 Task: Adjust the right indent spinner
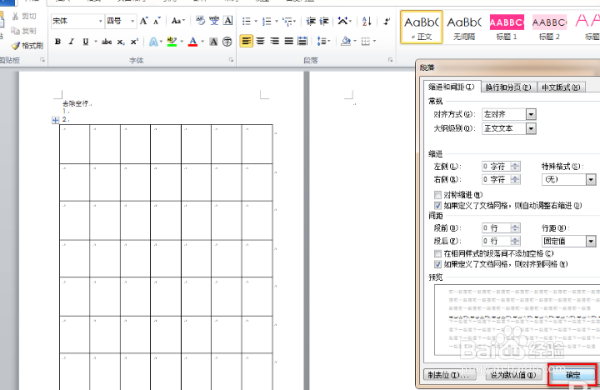pos(515,179)
